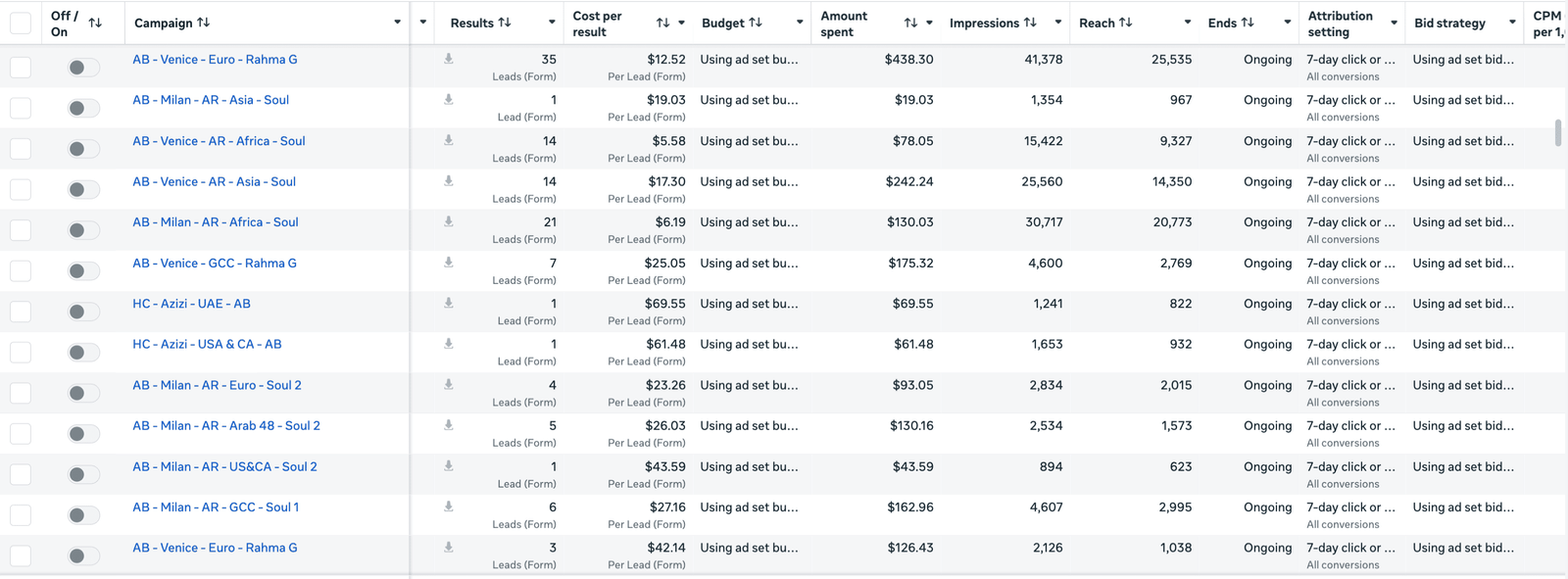Sort Impressions column with arrows icon
The width and height of the screenshot is (1568, 579).
click(x=1030, y=23)
